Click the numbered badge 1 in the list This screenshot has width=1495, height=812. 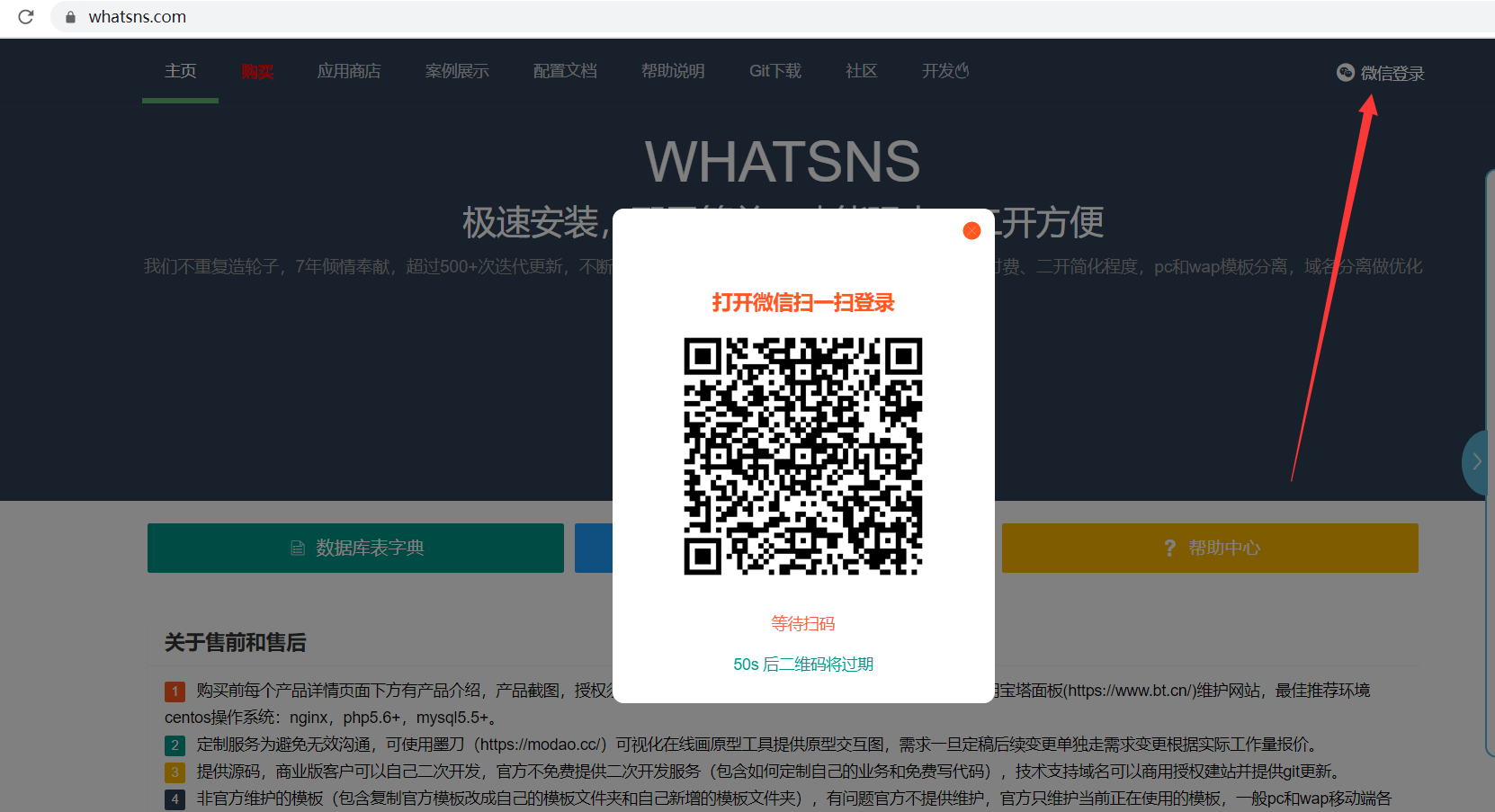pos(175,692)
